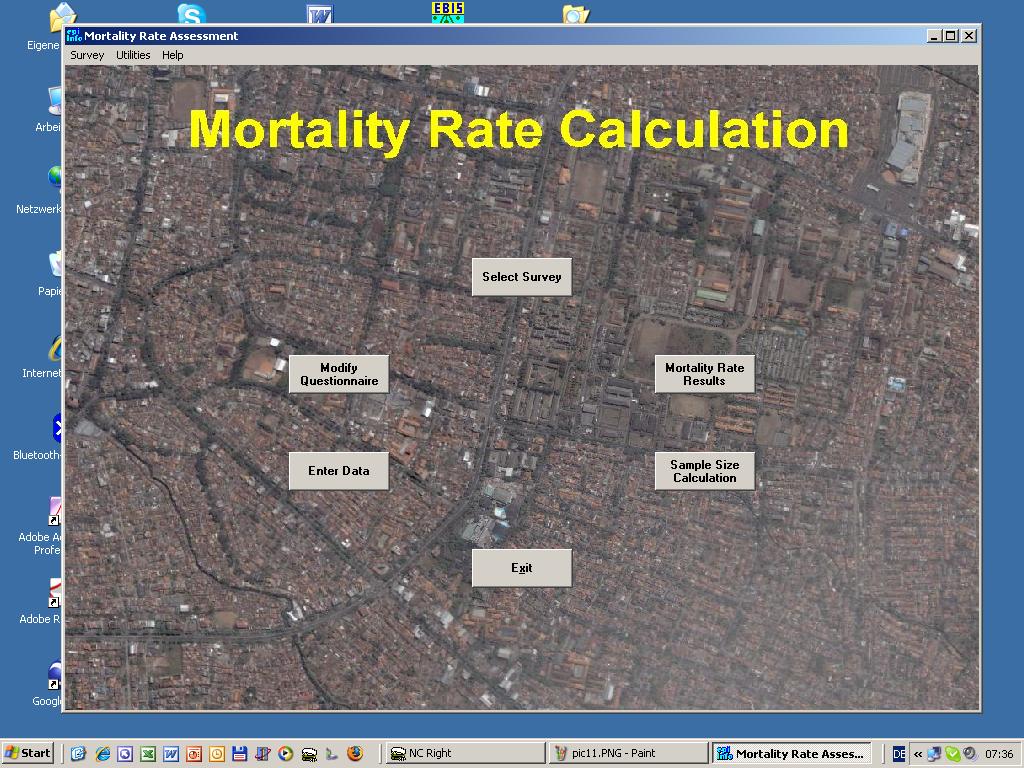Switch to pic11.PNG - Paint taskbar window

pyautogui.click(x=628, y=754)
